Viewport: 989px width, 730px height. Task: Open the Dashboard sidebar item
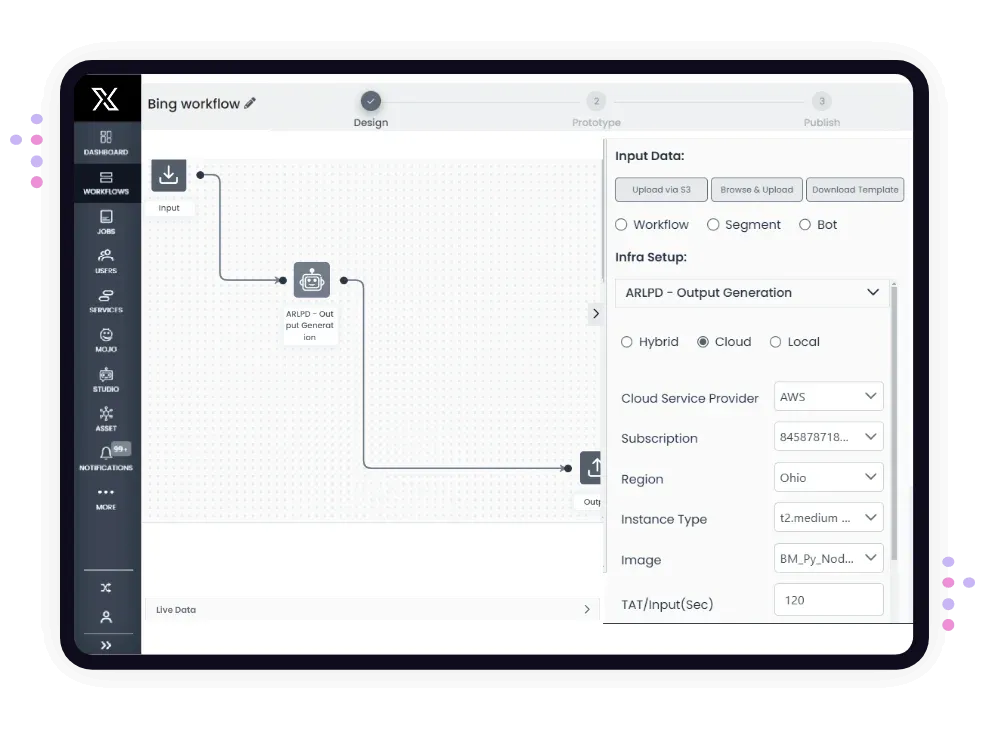(106, 143)
